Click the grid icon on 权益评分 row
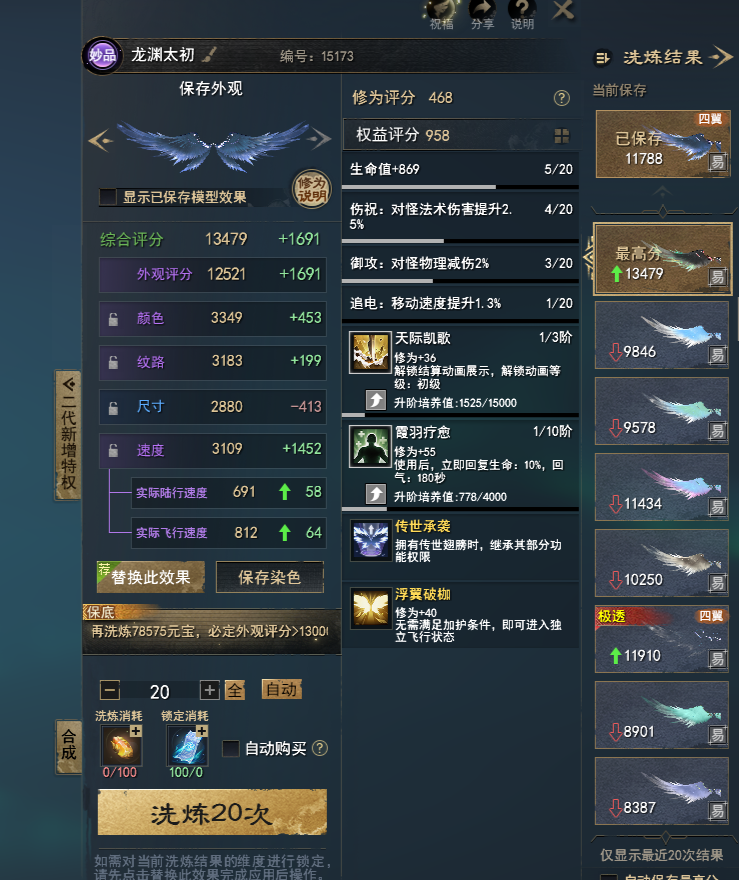The width and height of the screenshot is (739, 880). click(562, 135)
